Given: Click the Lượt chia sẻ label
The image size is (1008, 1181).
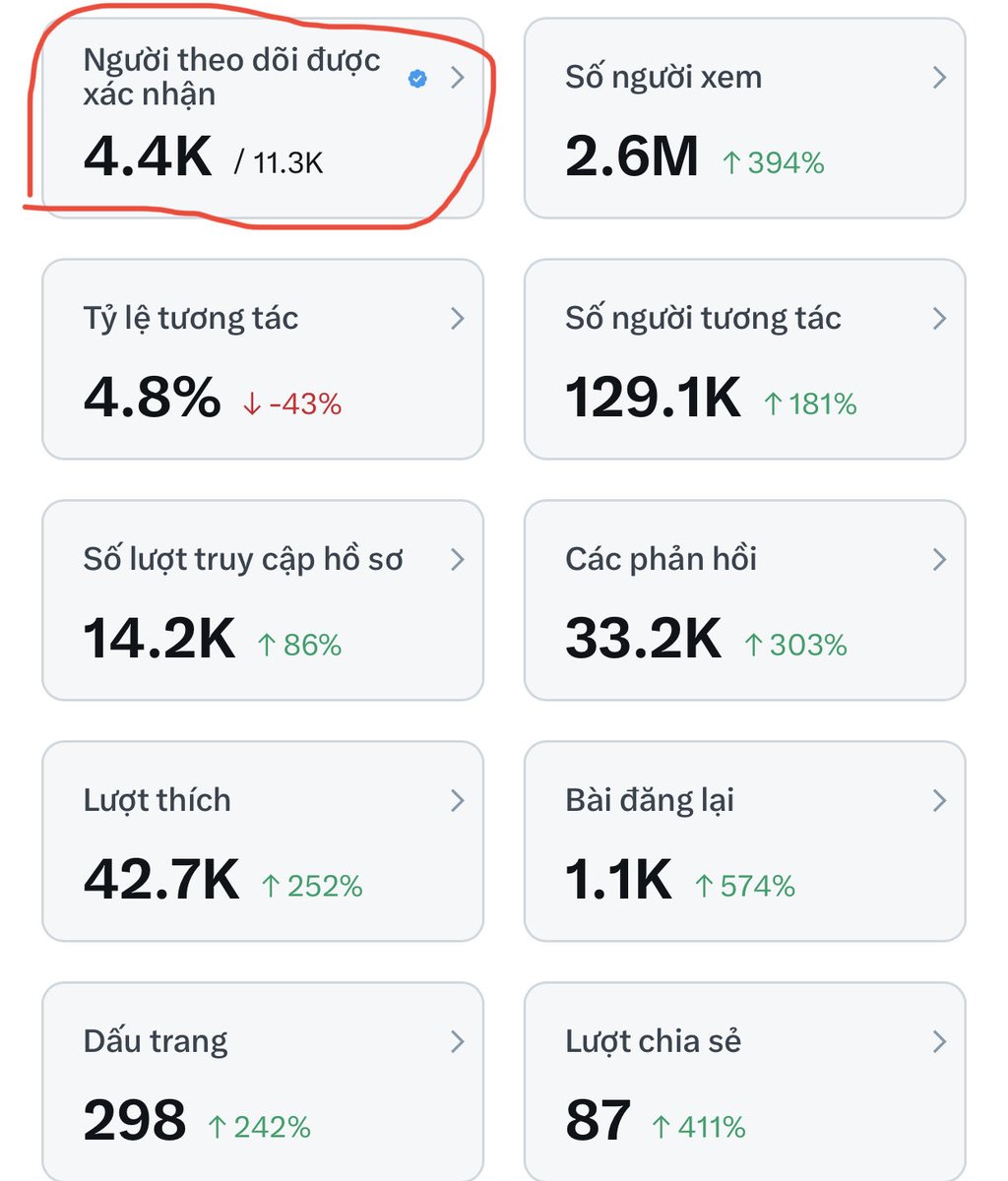Looking at the screenshot, I should click(654, 1041).
